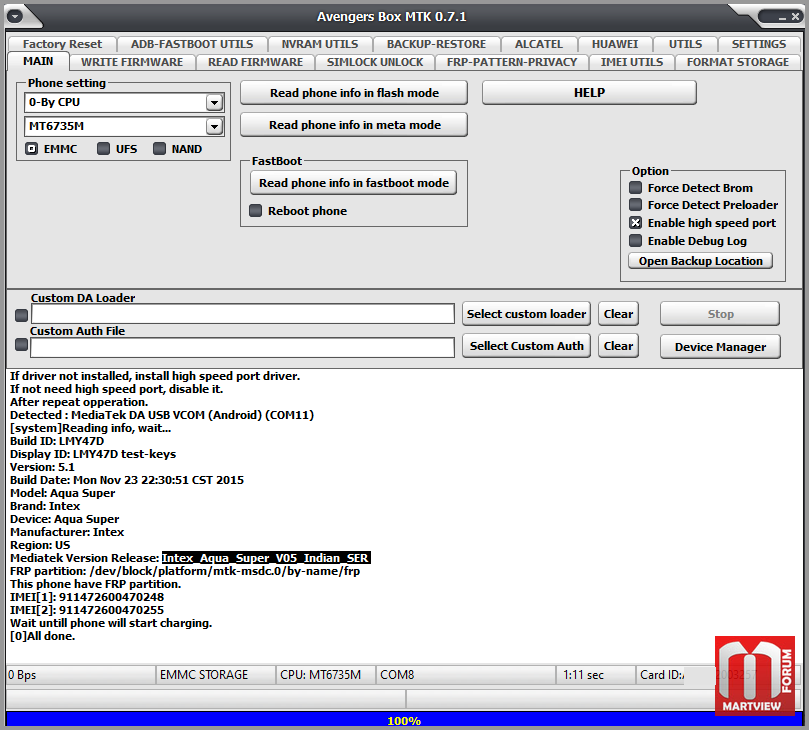Screen dimensions: 809x730
Task: Enable Reboot phone checkbox
Action: coord(255,210)
